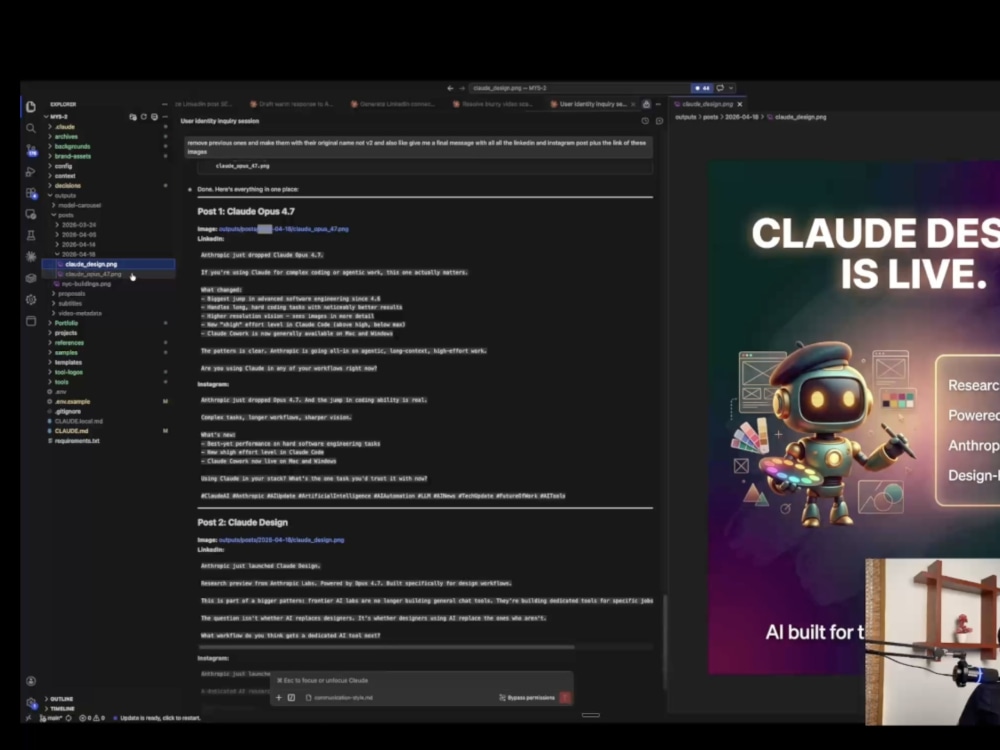Open requirements.txt in Explorer
Image resolution: width=1000 pixels, height=750 pixels.
[x=108, y=441]
